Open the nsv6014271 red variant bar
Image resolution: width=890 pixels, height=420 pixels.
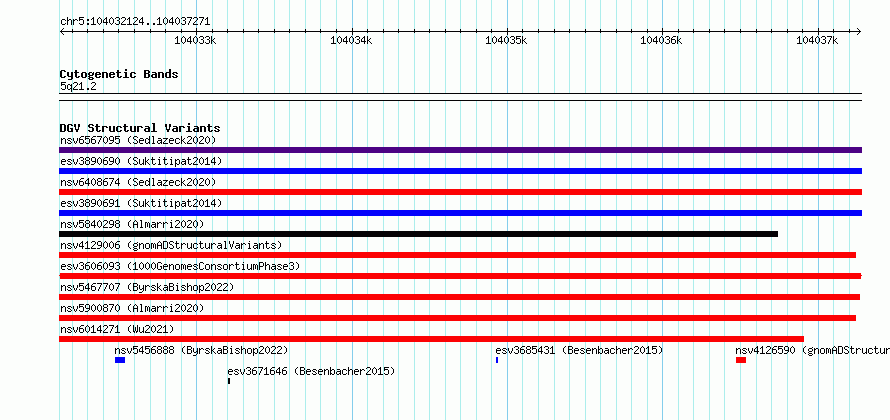coord(431,339)
